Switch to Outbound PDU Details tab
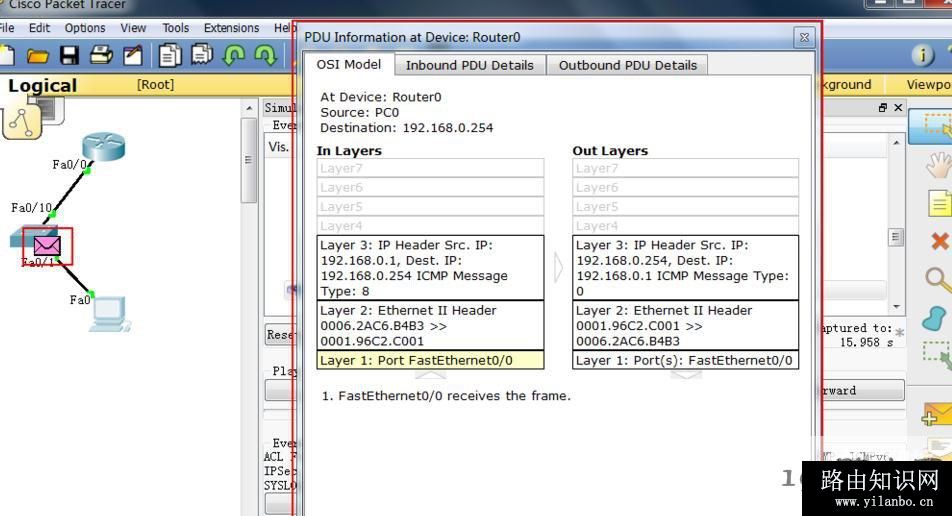Image resolution: width=952 pixels, height=516 pixels. point(628,65)
